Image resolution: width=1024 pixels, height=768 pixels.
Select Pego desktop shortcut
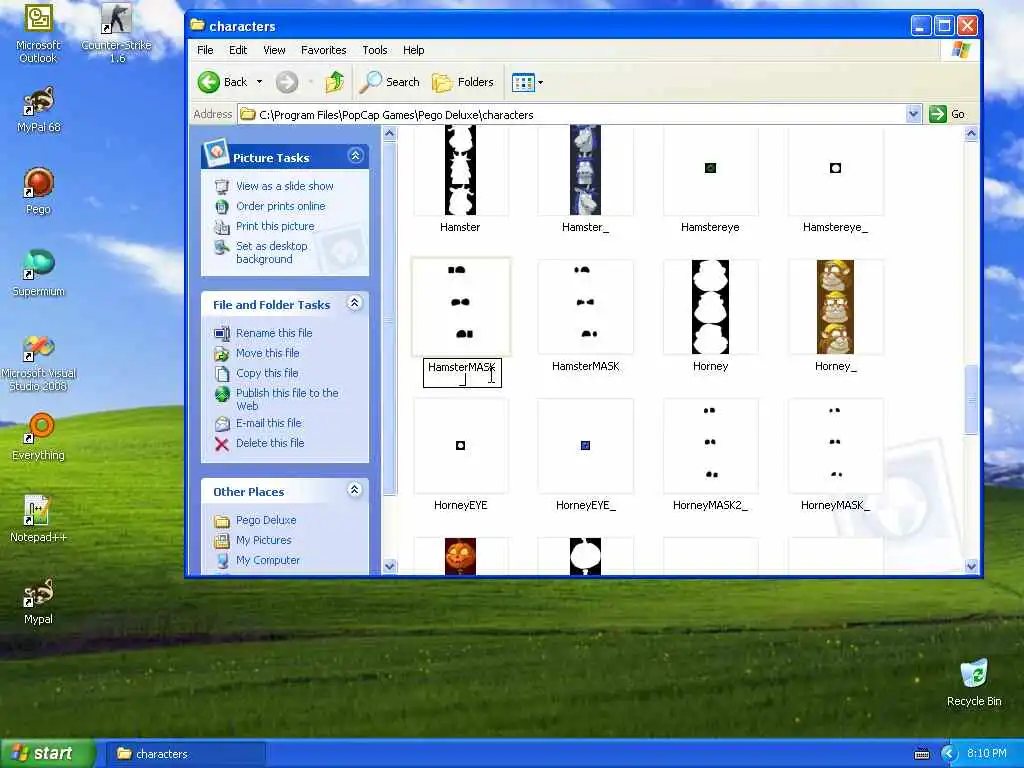[38, 191]
